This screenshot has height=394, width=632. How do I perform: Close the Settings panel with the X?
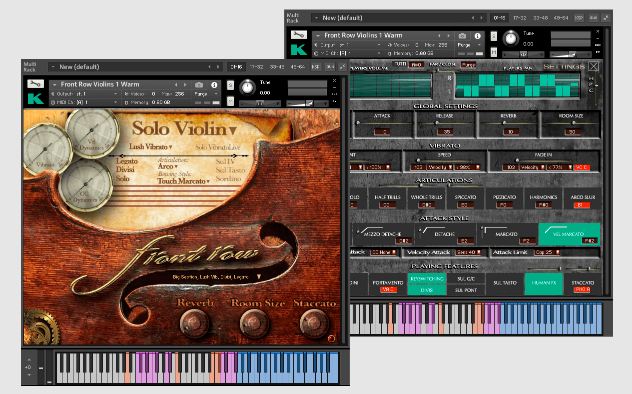click(x=593, y=66)
